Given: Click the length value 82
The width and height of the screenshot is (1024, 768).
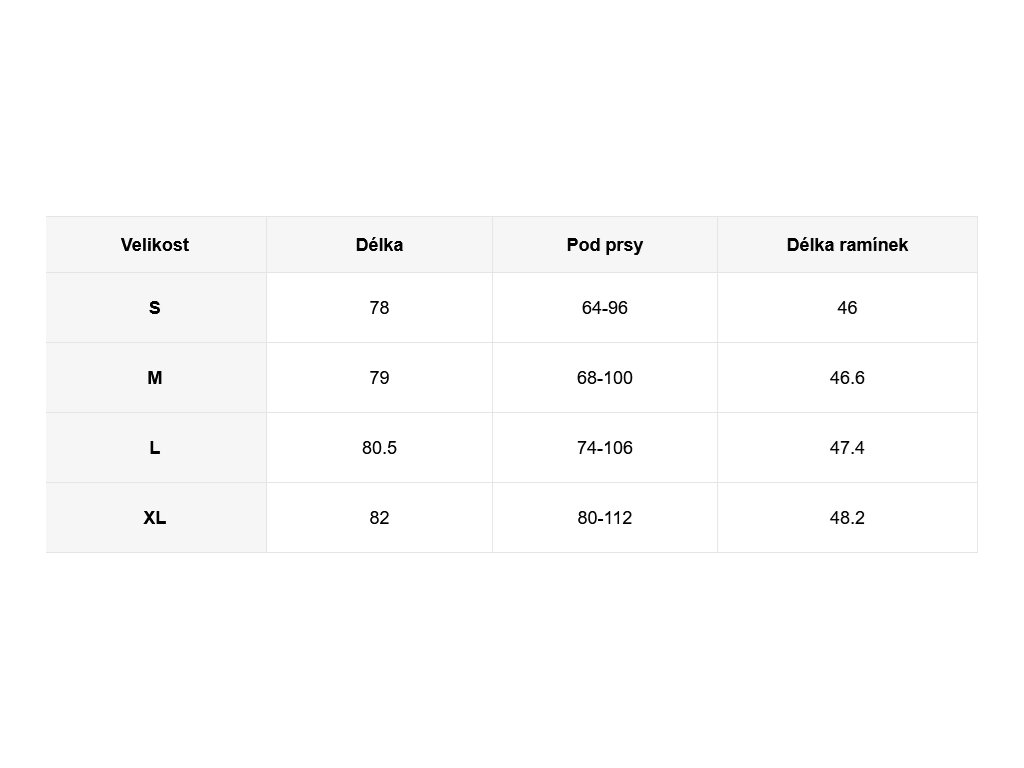Looking at the screenshot, I should [x=379, y=518].
